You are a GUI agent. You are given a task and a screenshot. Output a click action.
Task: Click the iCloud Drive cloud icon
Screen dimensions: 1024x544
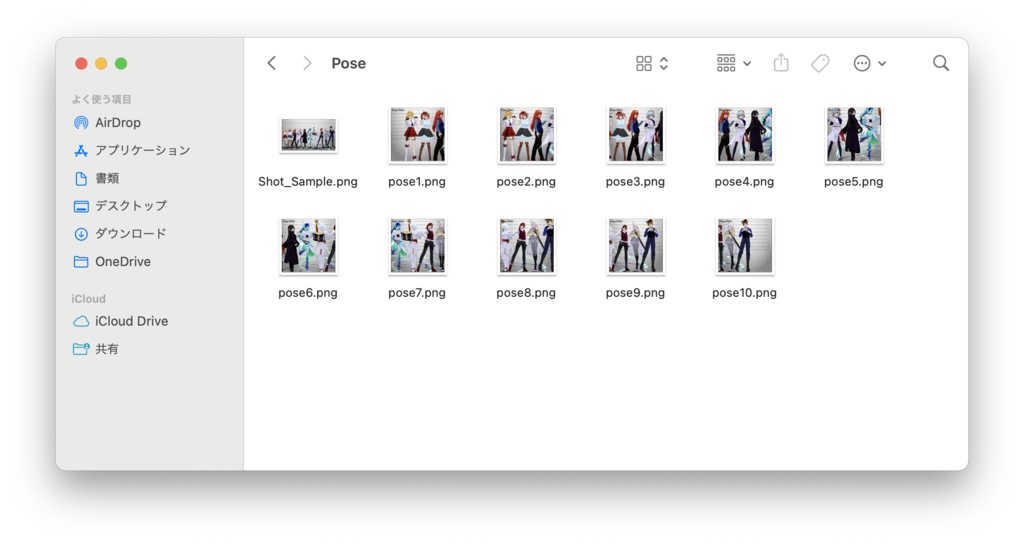pos(81,321)
